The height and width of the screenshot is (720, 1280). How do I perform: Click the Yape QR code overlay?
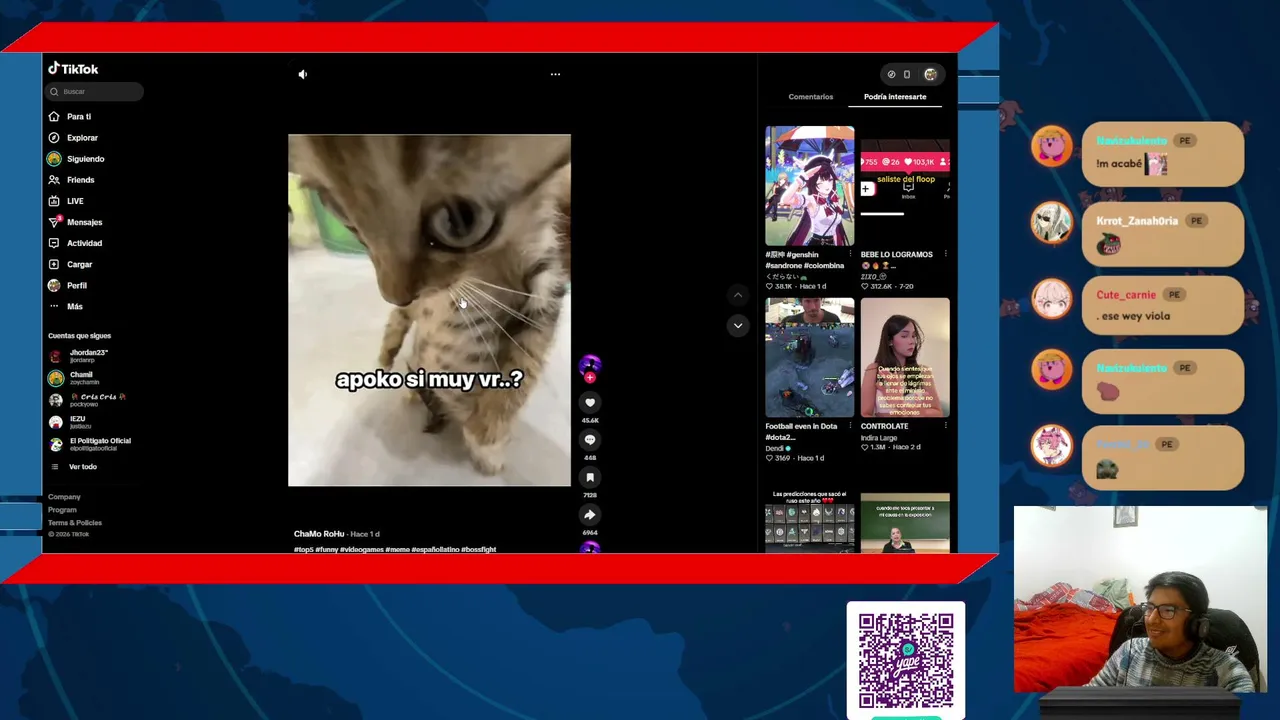tap(906, 661)
